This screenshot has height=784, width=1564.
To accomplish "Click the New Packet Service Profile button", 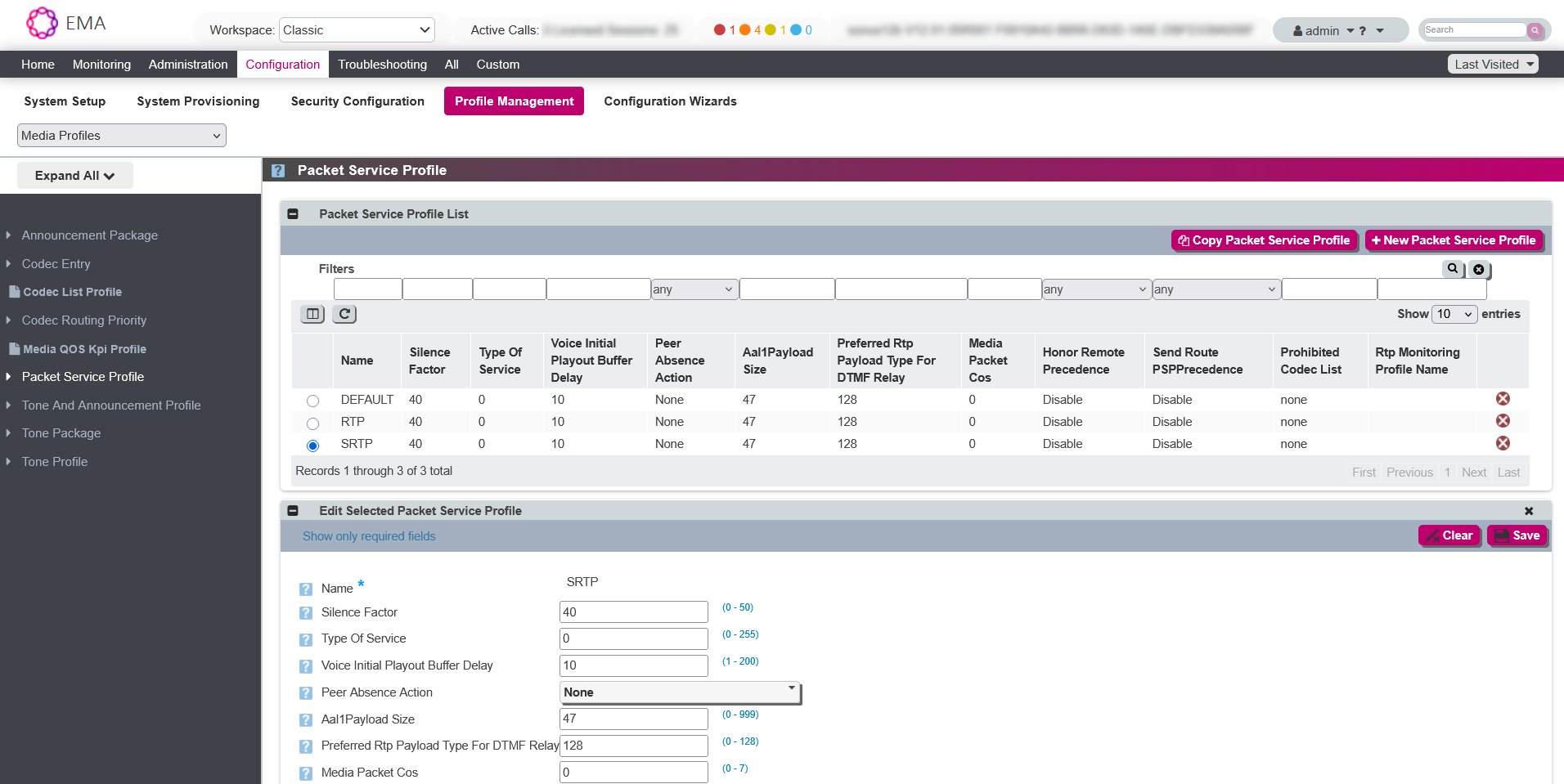I will 1453,240.
